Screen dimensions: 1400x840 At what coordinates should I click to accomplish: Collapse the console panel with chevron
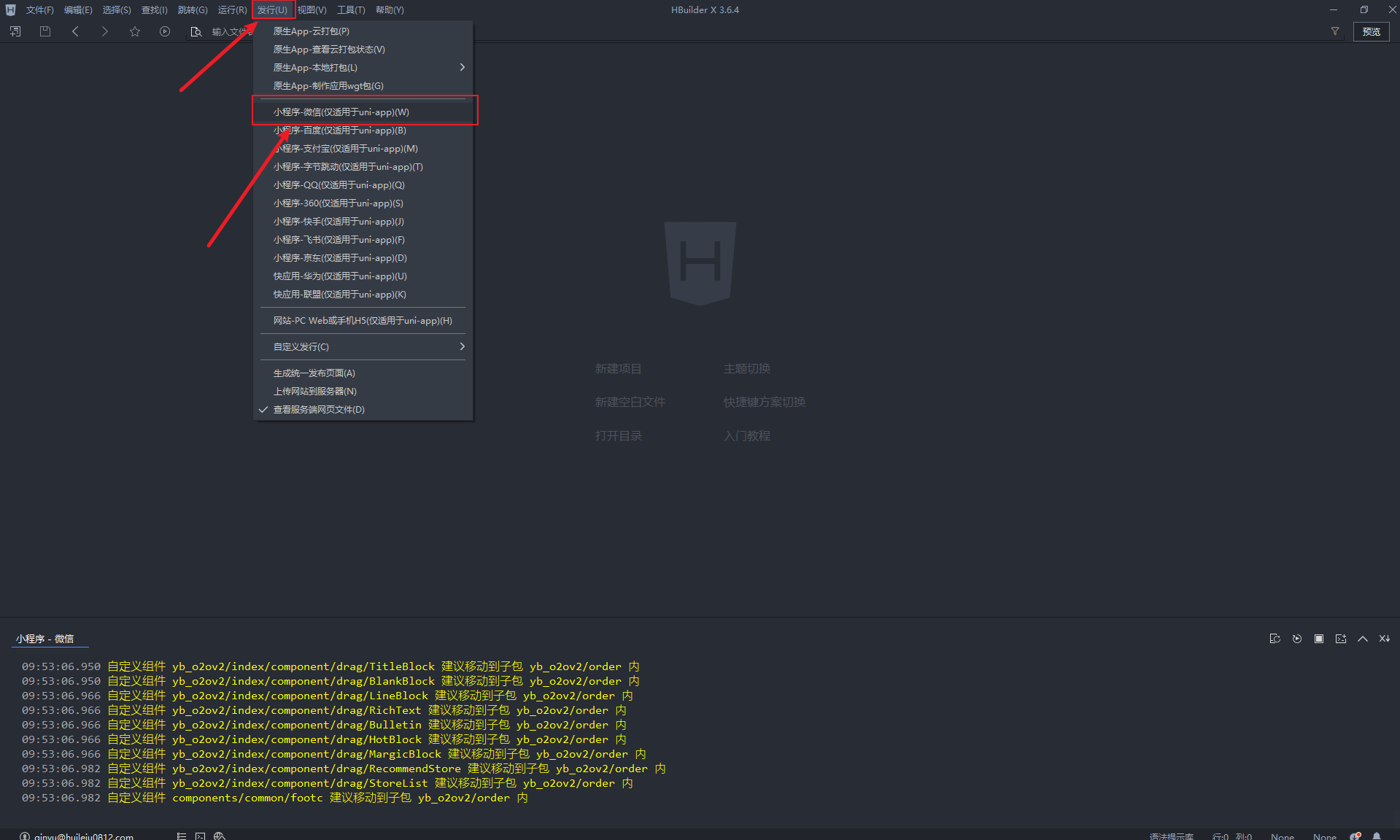(x=1363, y=639)
